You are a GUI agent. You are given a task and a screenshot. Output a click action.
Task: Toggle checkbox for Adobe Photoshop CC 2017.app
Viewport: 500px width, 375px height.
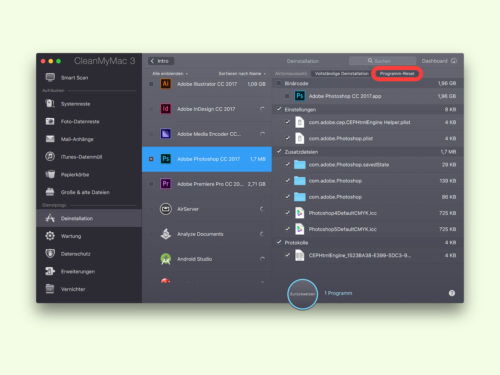(x=287, y=96)
